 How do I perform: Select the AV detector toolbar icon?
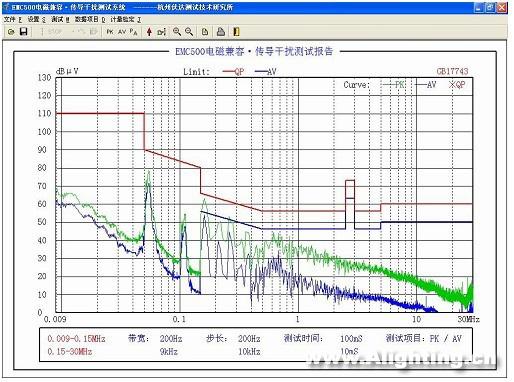point(122,32)
